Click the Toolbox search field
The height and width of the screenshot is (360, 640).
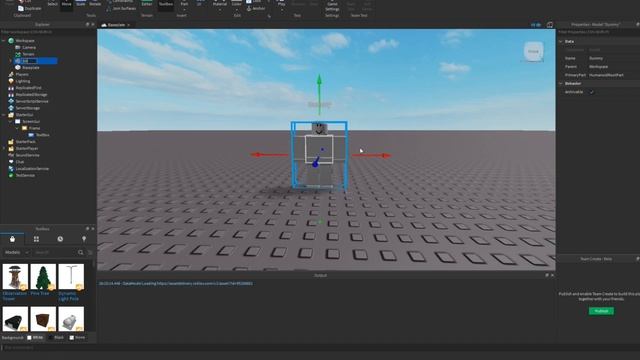click(x=54, y=253)
